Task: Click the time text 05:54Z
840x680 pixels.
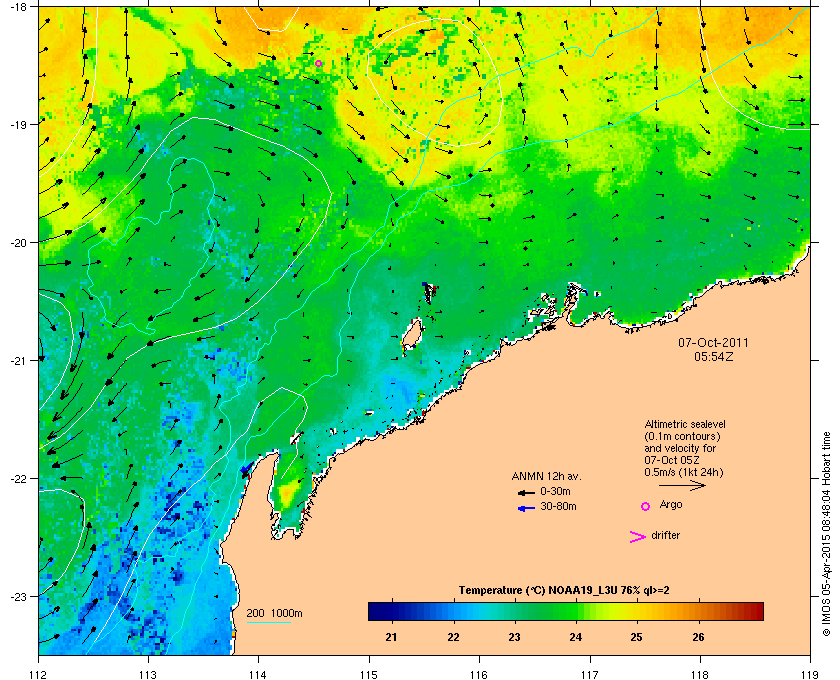Action: click(714, 356)
